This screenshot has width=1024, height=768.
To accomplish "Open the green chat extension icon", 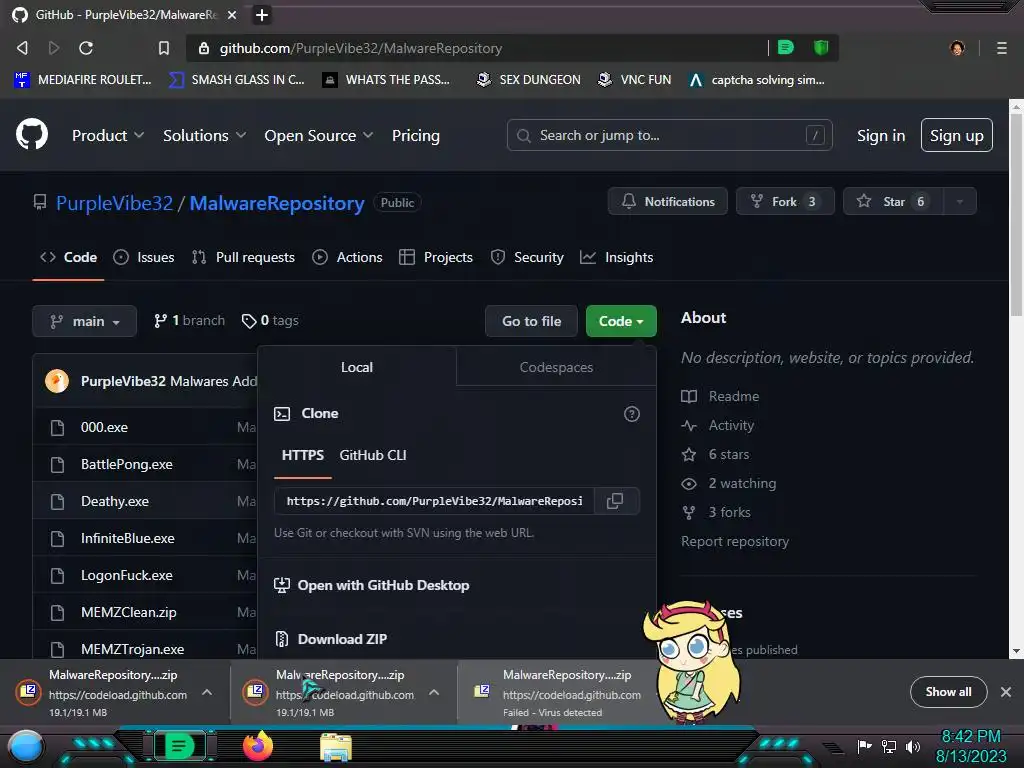I will pyautogui.click(x=786, y=47).
